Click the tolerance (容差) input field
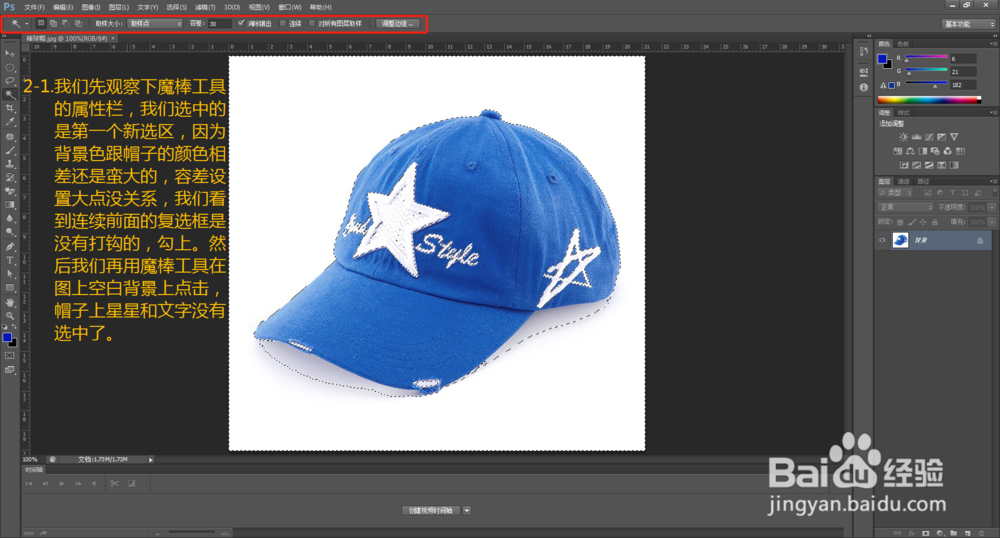The width and height of the screenshot is (1000, 538). click(219, 24)
